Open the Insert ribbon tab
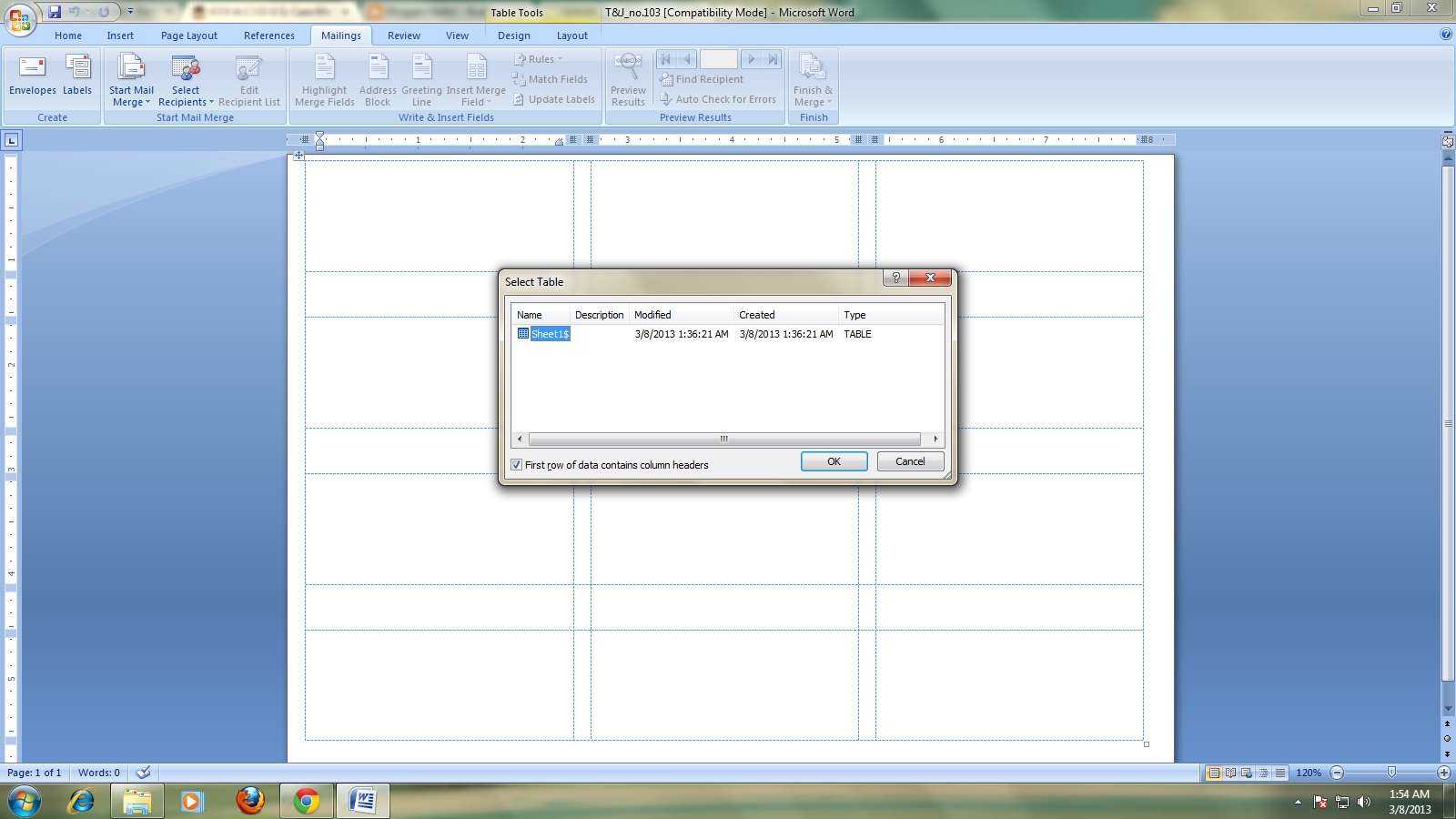This screenshot has height=819, width=1456. point(120,35)
